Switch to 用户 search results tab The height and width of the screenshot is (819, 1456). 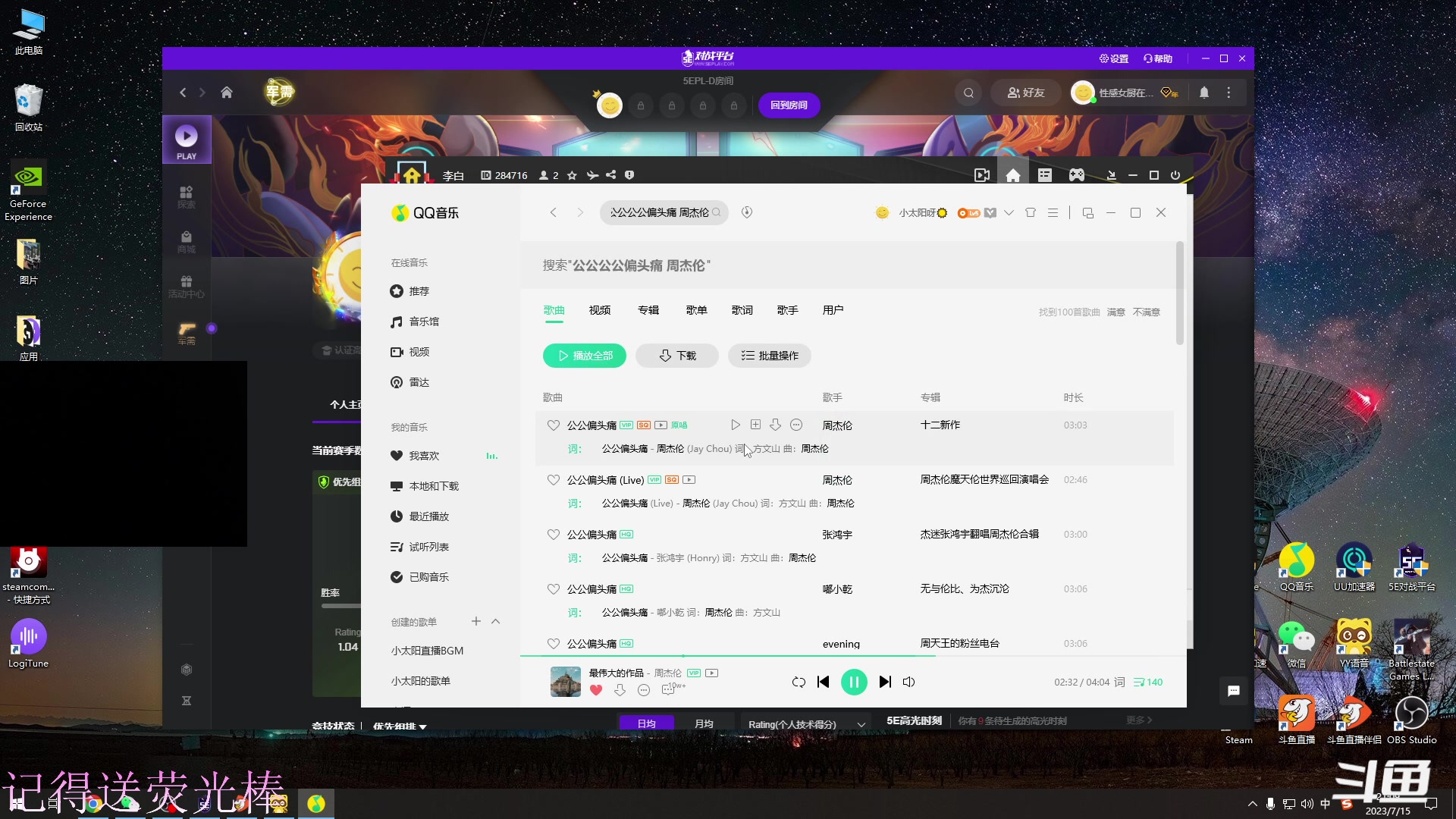[x=833, y=310]
